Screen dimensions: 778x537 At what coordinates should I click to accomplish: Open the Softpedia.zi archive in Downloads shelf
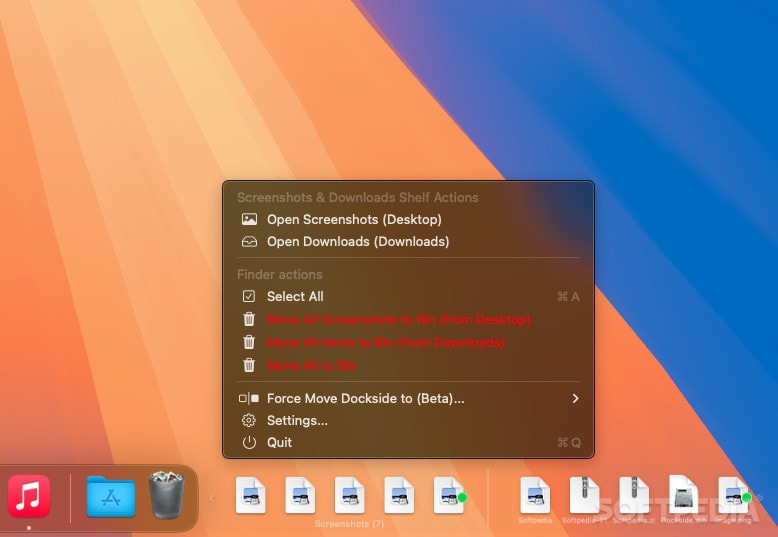pos(634,495)
